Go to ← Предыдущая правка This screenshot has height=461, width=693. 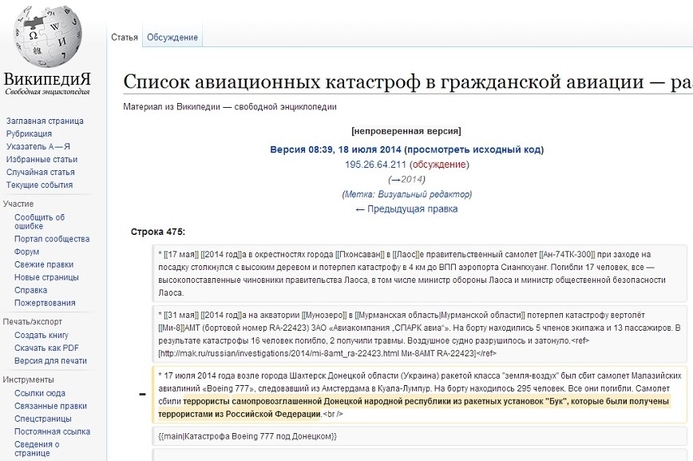[x=406, y=209]
